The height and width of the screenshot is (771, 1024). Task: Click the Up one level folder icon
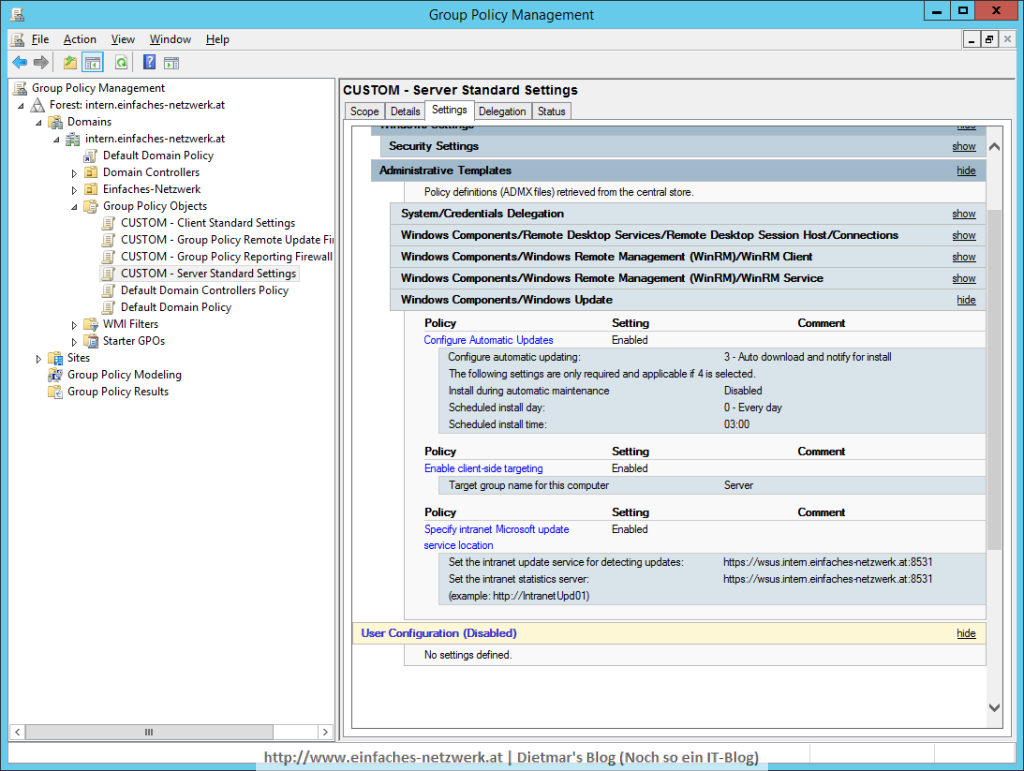pyautogui.click(x=69, y=62)
